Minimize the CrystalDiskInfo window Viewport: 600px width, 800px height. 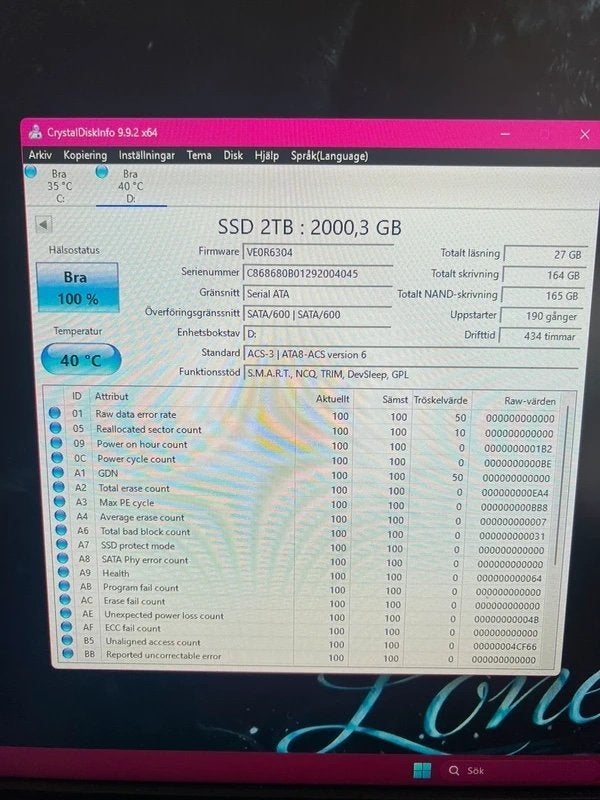coord(505,134)
